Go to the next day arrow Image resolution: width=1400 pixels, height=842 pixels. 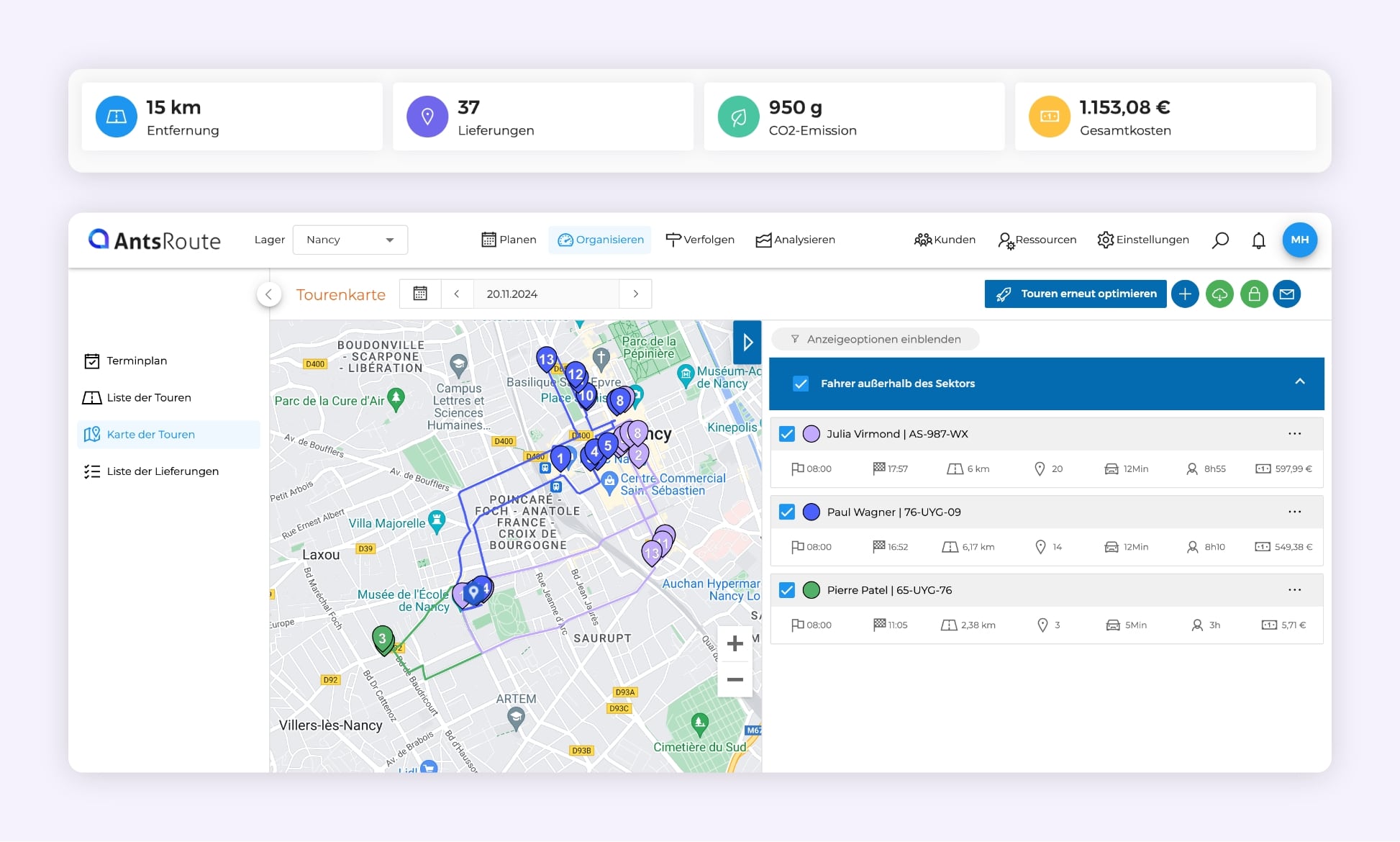click(635, 294)
